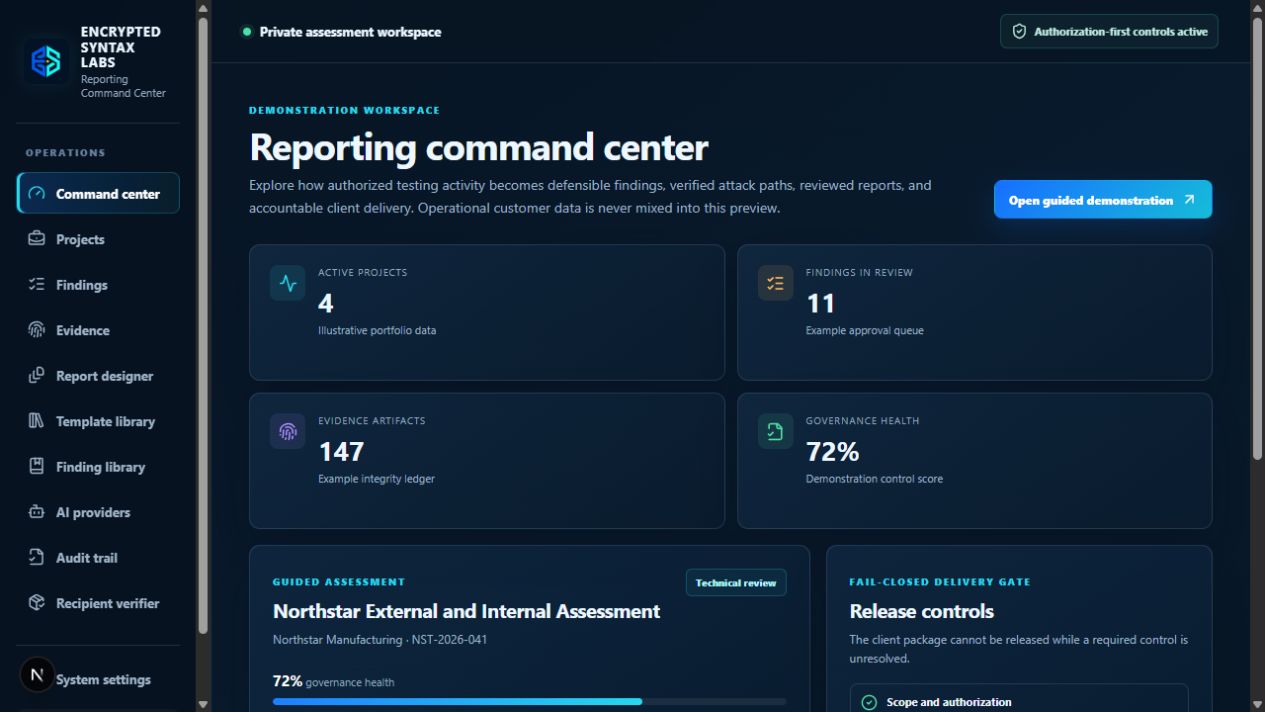
Task: Click the Findings in Review checklist icon
Action: tap(776, 283)
